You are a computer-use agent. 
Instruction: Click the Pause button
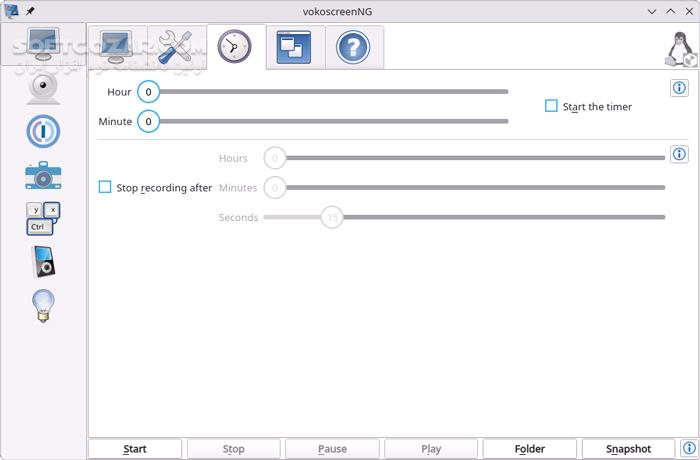332,448
